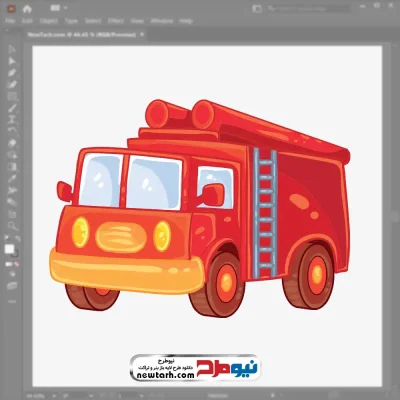This screenshot has width=400, height=400.
Task: Select the Eyedropper tool
Action: coord(12,178)
